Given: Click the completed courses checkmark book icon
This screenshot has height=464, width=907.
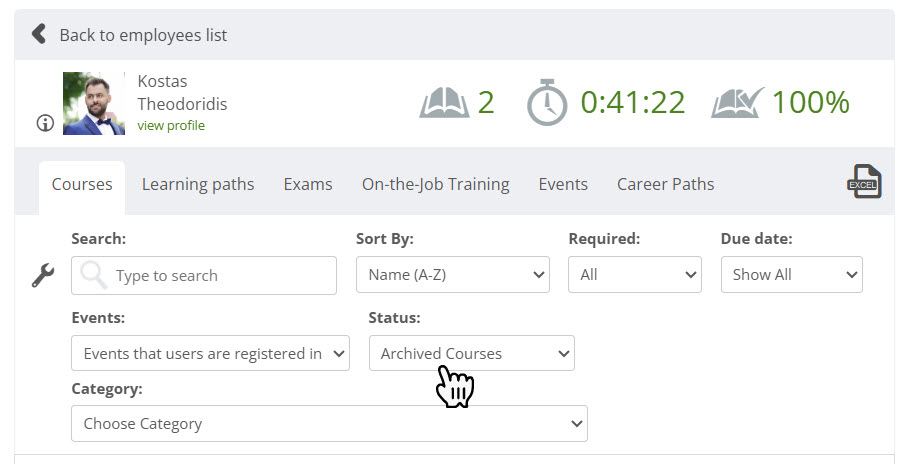Looking at the screenshot, I should 738,102.
